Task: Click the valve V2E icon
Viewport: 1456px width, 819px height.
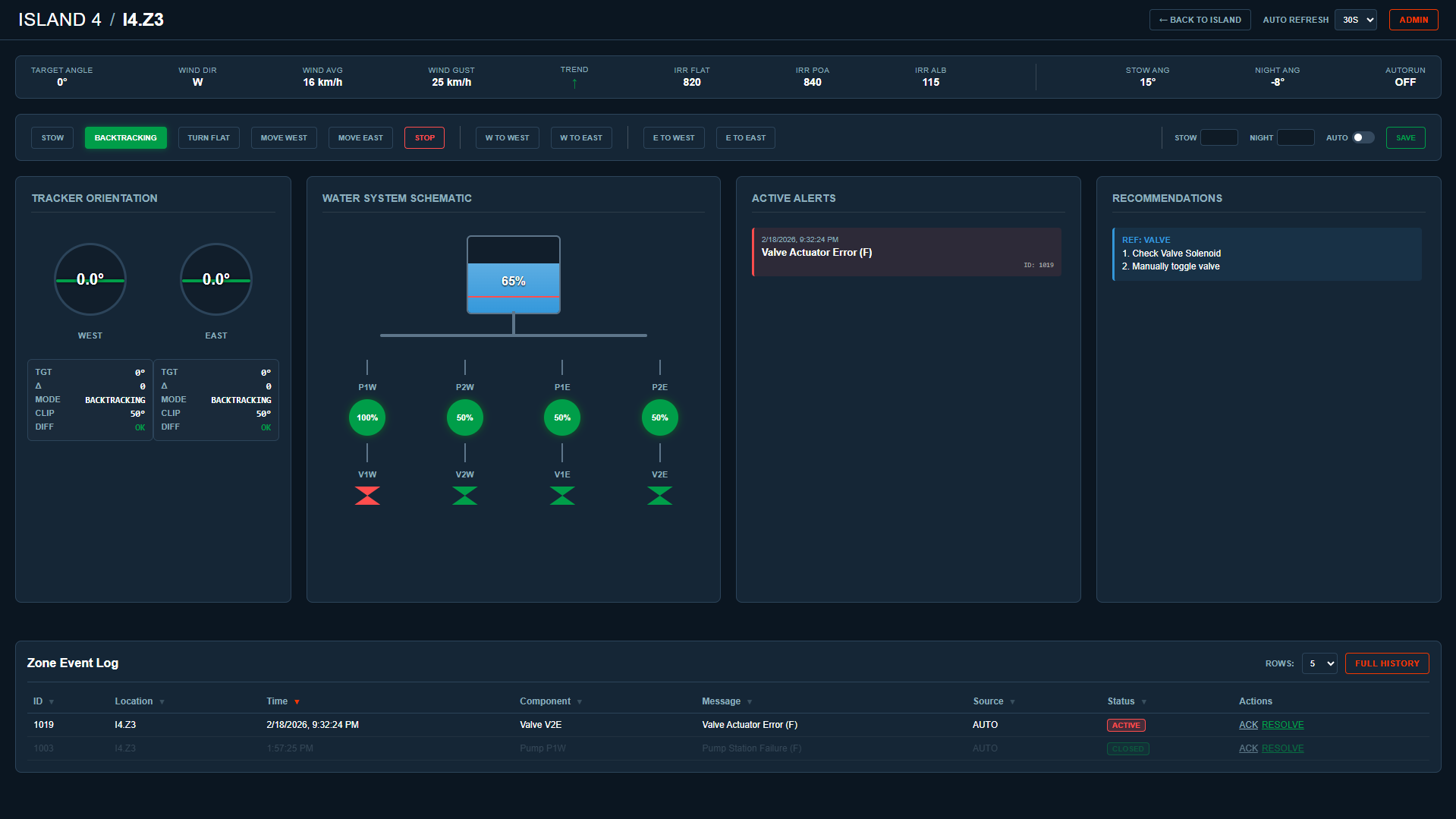Action: tap(659, 496)
